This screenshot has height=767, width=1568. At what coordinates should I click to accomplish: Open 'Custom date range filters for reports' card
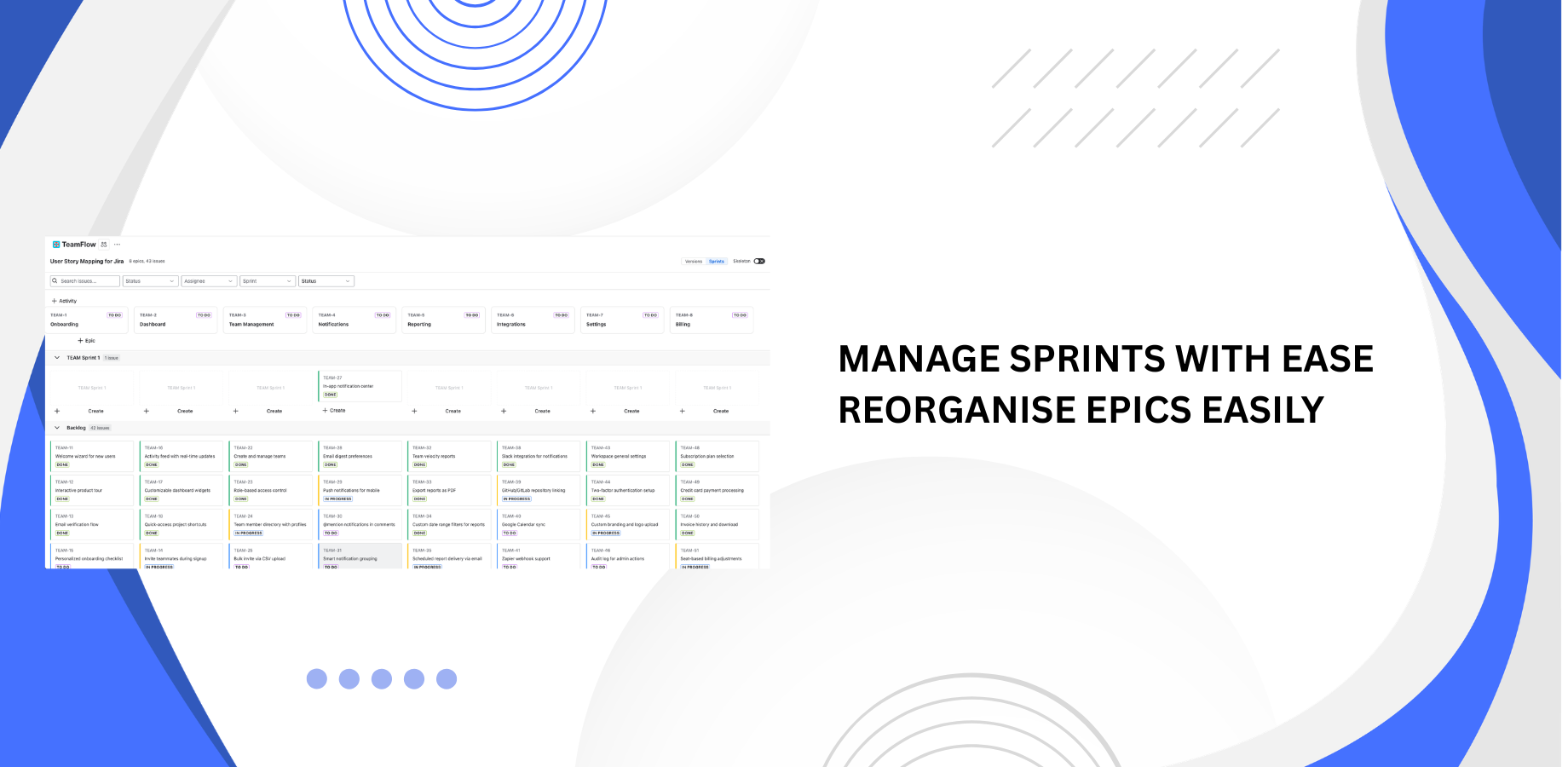[449, 524]
